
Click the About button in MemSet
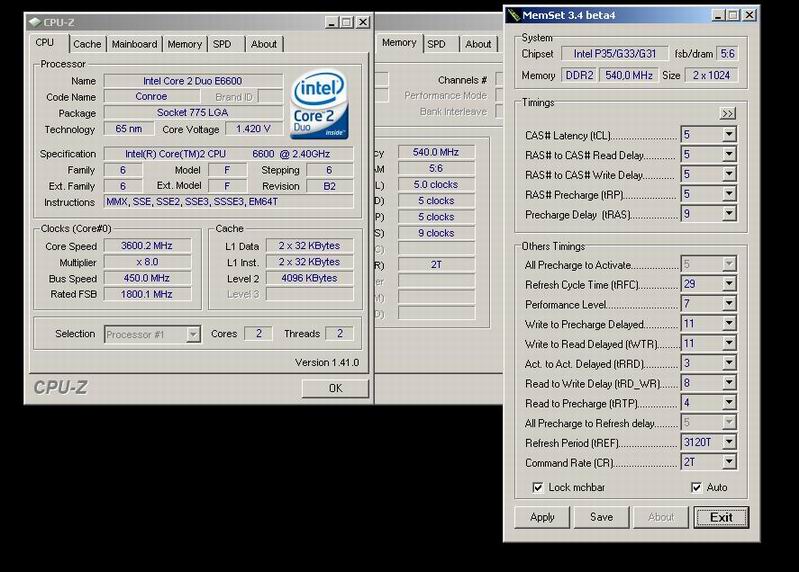click(661, 517)
